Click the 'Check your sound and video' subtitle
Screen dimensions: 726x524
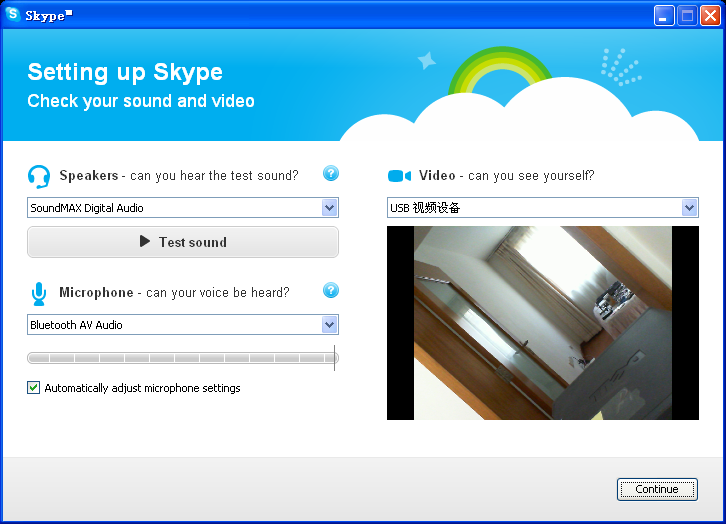pos(141,101)
